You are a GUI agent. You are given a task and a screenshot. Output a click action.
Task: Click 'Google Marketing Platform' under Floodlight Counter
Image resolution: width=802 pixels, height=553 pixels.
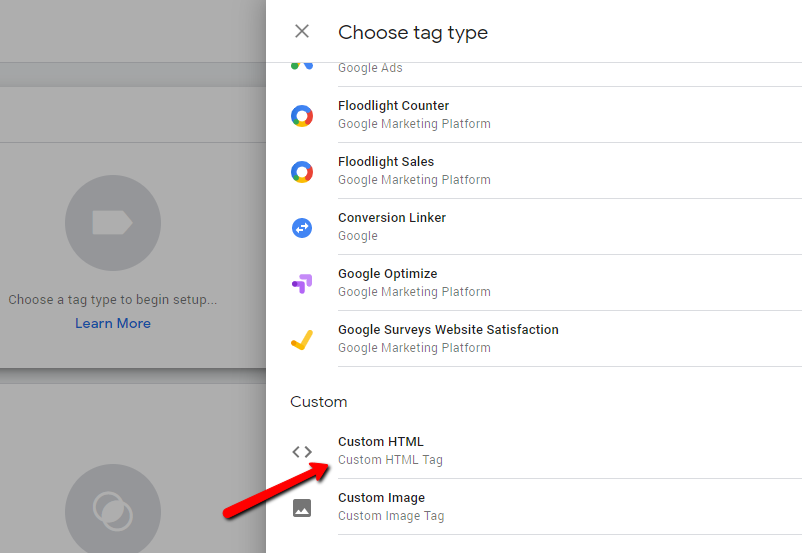pyautogui.click(x=414, y=124)
